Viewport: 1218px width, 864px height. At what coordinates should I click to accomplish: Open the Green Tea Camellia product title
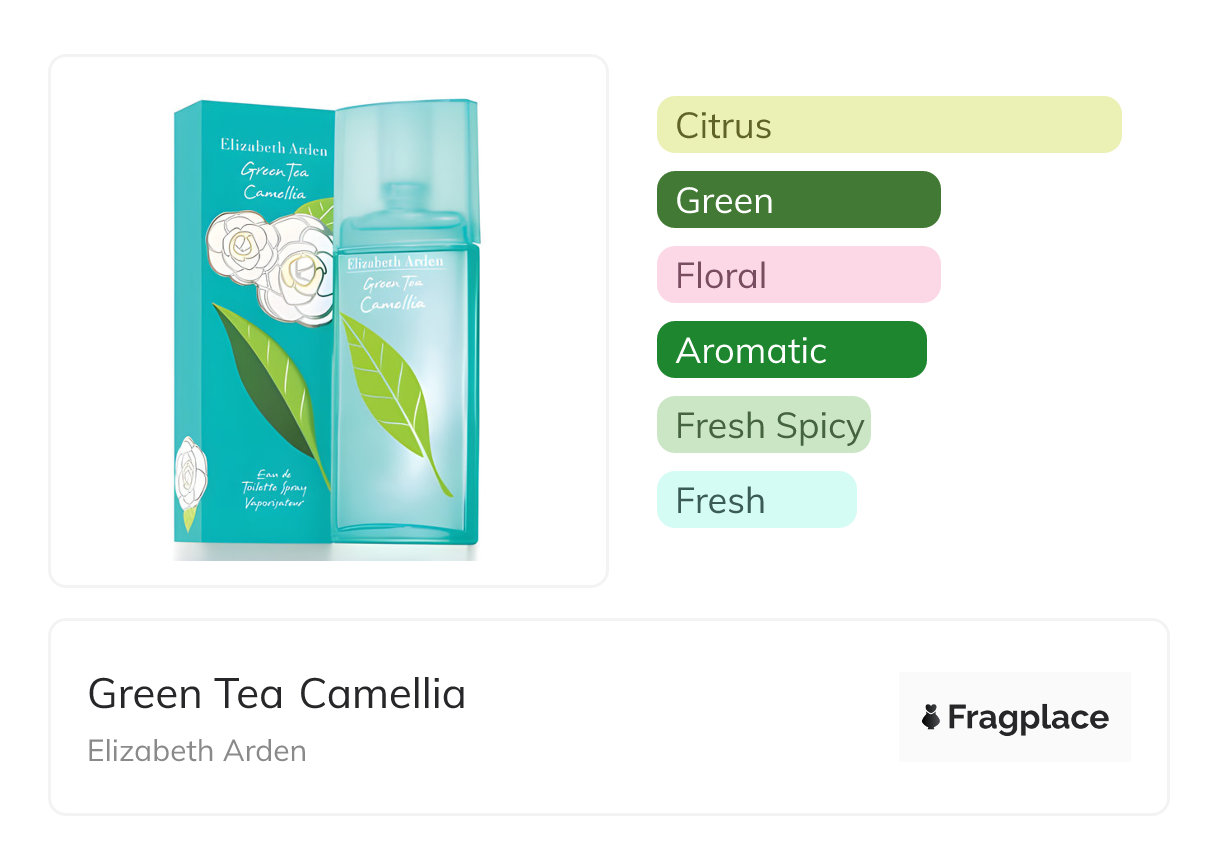point(277,693)
